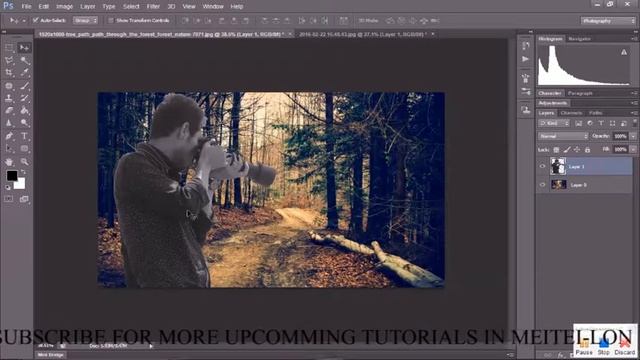Select the Magic Wand tool
640x360 pixels.
(x=24, y=61)
